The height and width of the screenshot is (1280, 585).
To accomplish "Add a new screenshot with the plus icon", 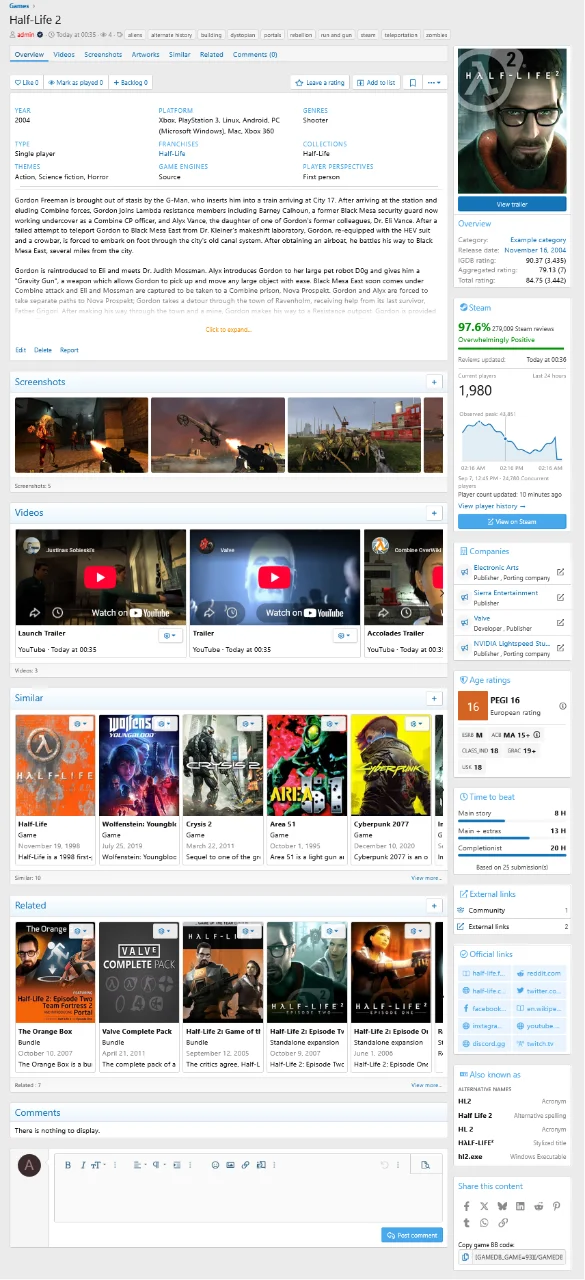I will pos(434,382).
